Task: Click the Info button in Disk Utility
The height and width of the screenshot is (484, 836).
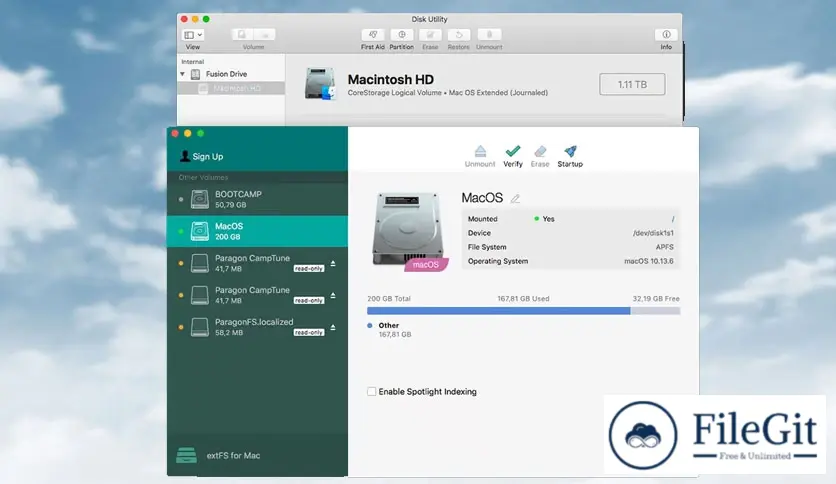Action: pyautogui.click(x=666, y=35)
